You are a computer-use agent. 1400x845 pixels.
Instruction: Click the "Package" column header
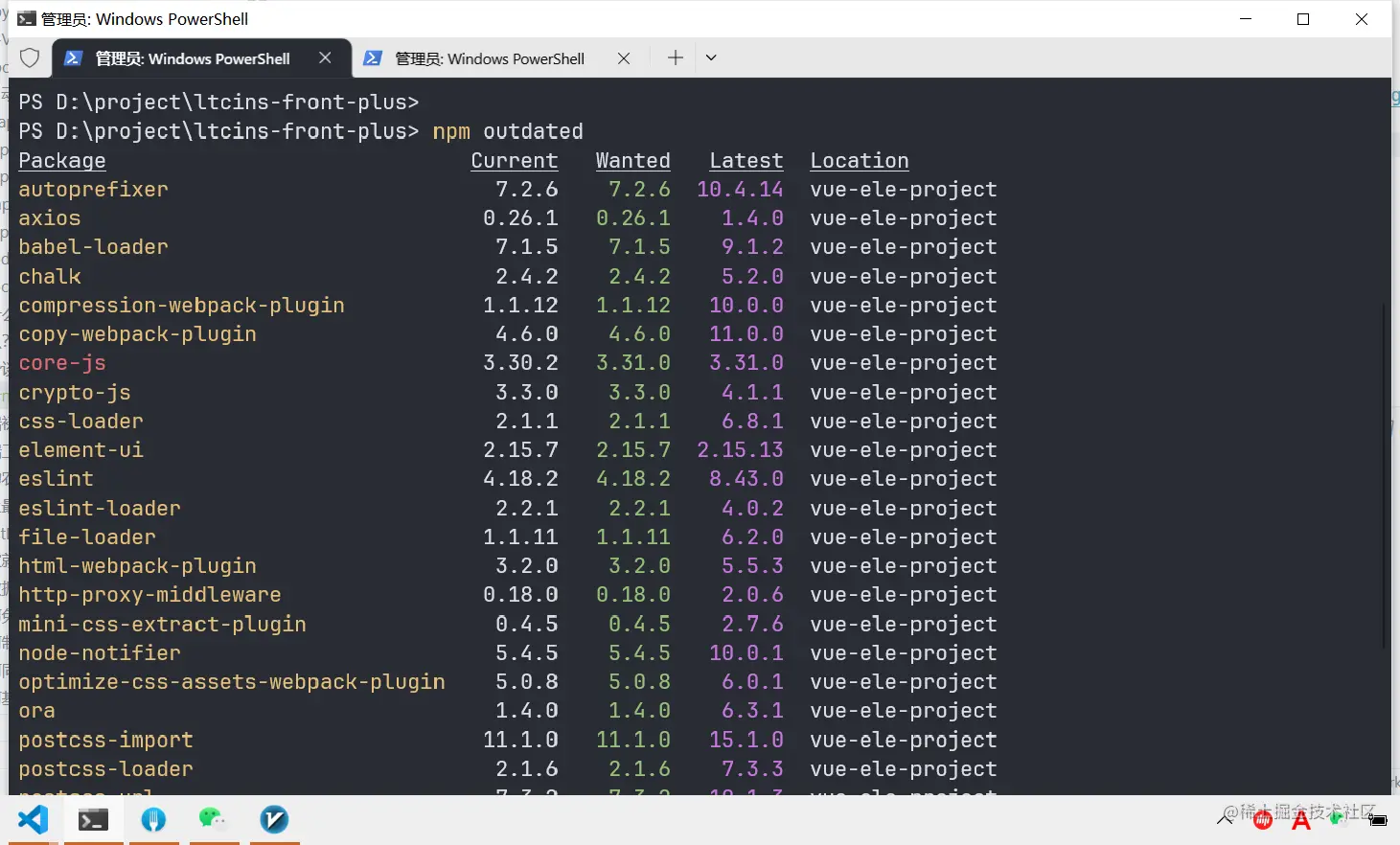62,161
